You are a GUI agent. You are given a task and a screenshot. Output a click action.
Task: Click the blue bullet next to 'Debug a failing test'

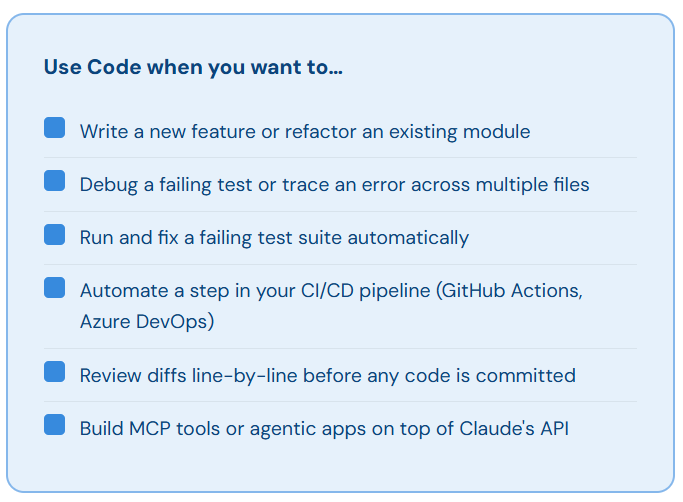tap(54, 180)
